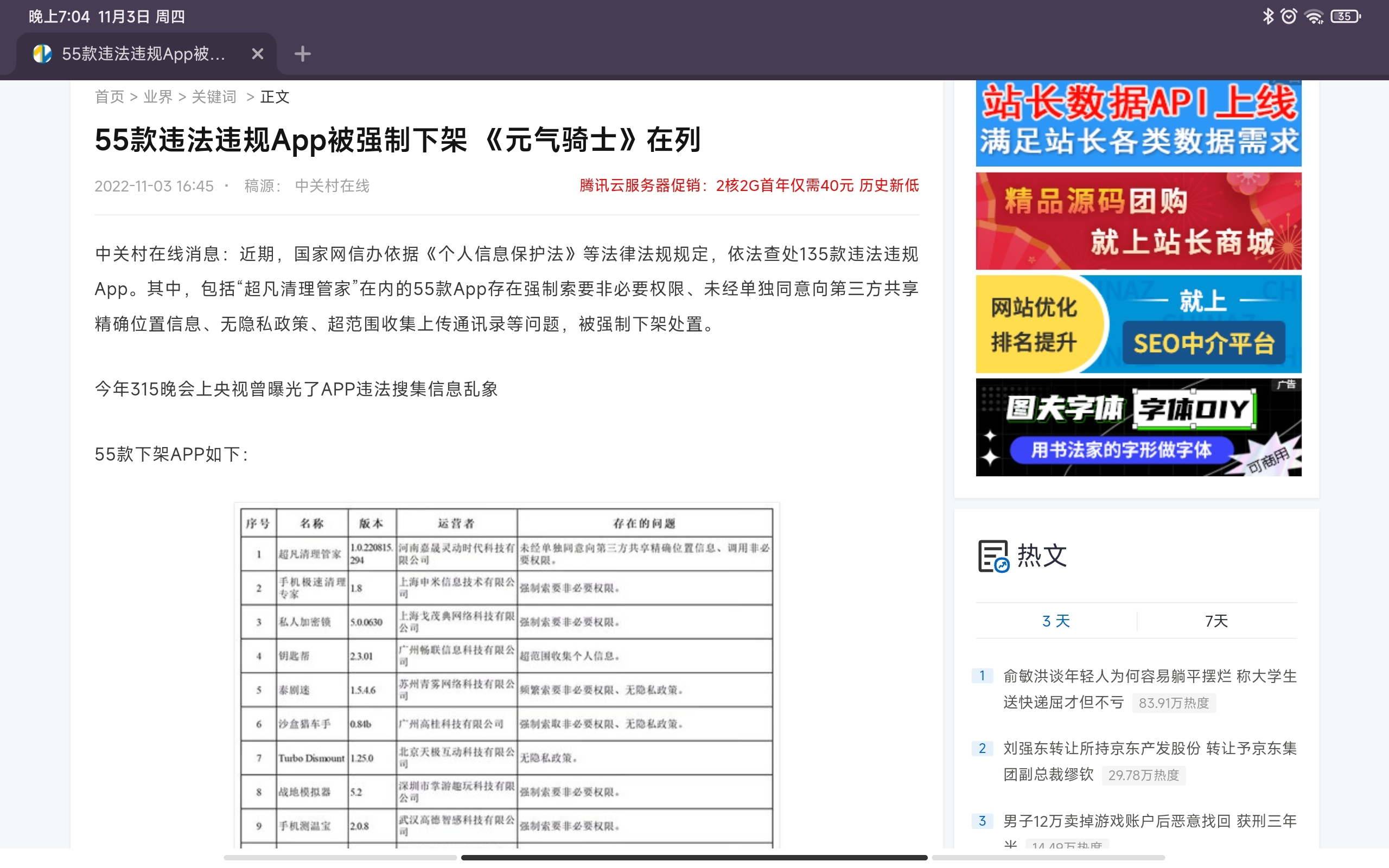Click the 今年315晚会 paragraph text
Screen dimensions: 1389x868
(296, 389)
